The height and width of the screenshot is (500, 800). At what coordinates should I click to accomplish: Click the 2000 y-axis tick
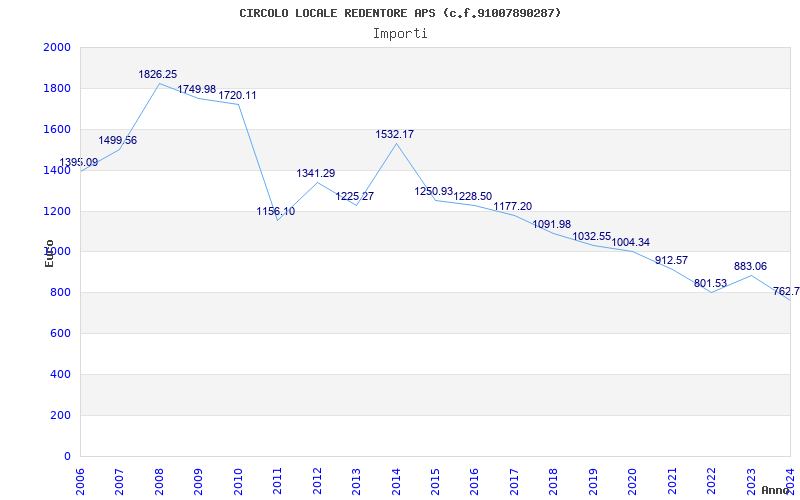click(x=57, y=47)
